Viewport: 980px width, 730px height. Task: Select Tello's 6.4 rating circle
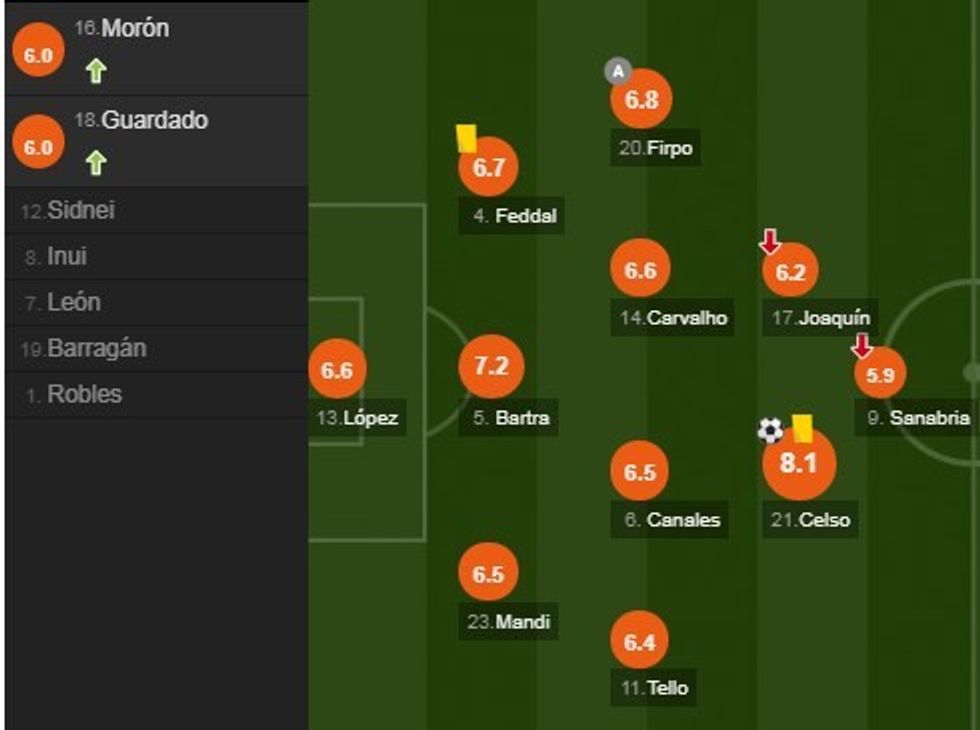coord(639,643)
